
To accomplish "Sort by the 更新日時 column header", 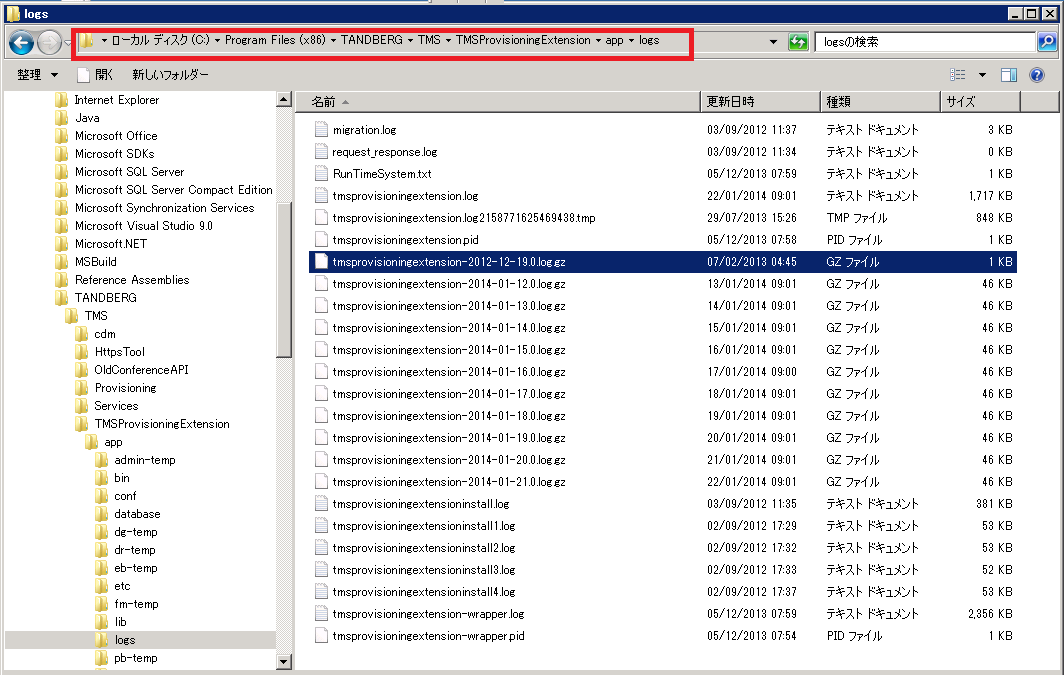I will coord(760,102).
